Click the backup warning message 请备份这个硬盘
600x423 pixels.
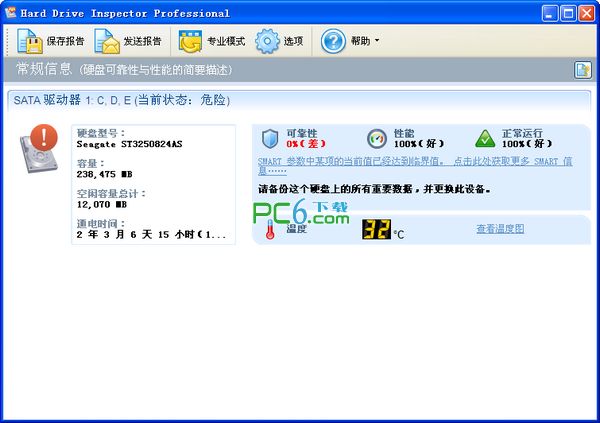374,189
